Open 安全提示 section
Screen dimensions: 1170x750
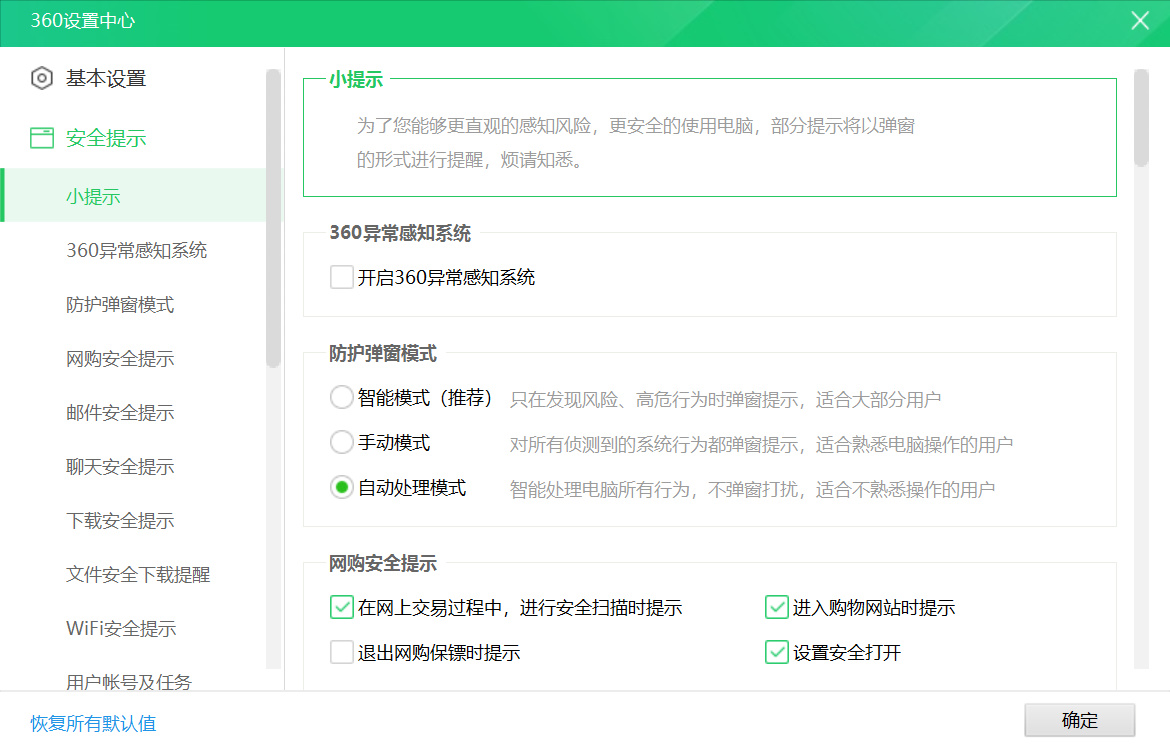click(x=105, y=138)
